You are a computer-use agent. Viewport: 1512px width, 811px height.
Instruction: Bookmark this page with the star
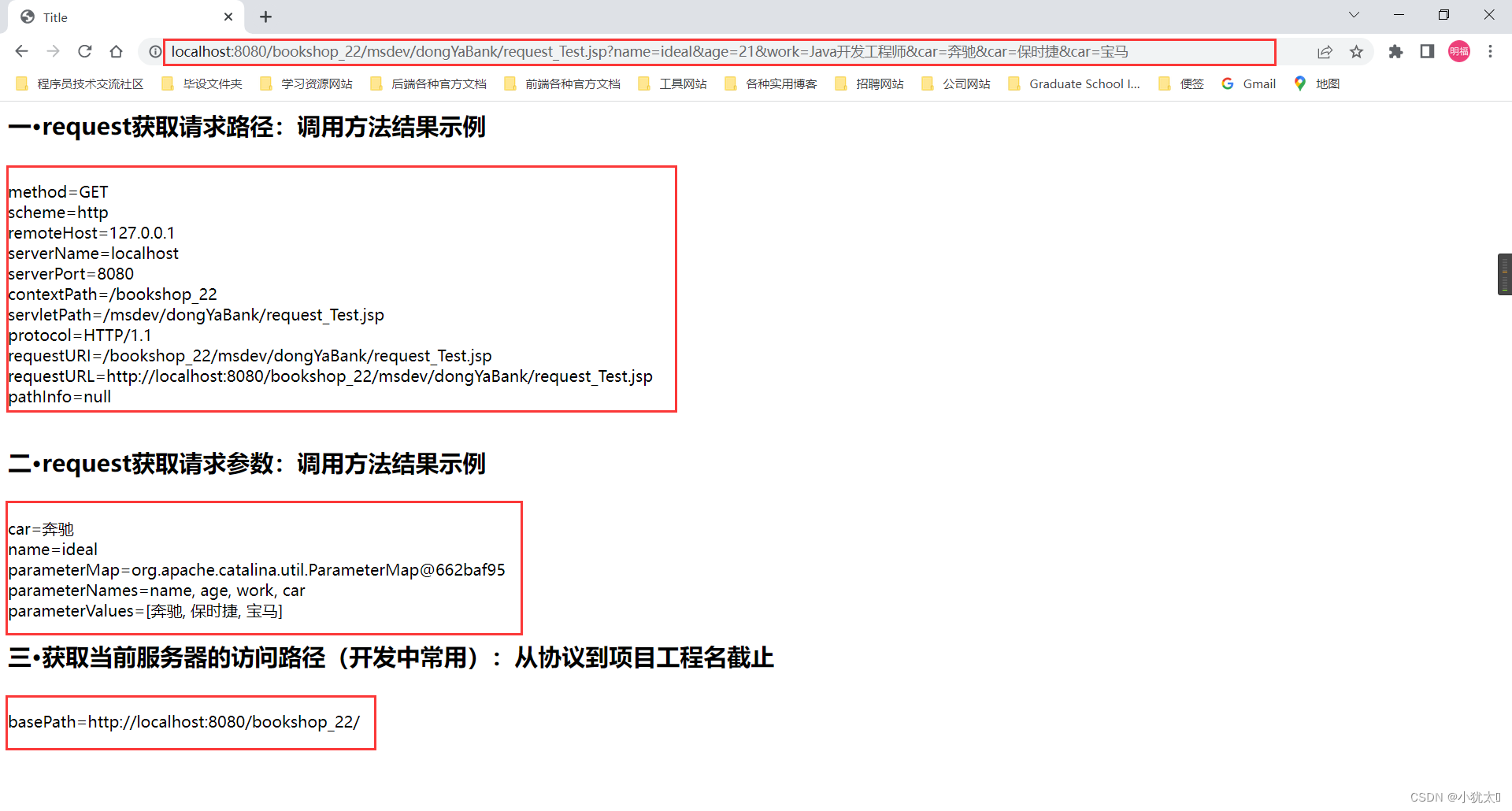point(1356,52)
